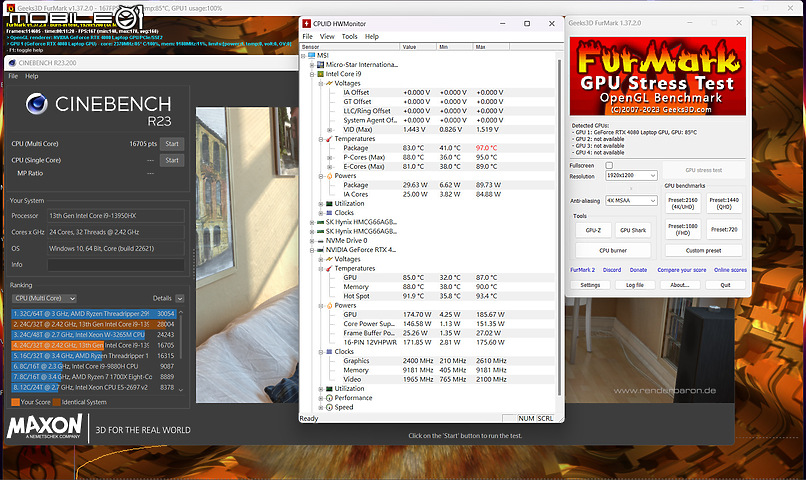This screenshot has width=806, height=480.
Task: Open the Resolution dropdown 1920x1200
Action: click(631, 175)
